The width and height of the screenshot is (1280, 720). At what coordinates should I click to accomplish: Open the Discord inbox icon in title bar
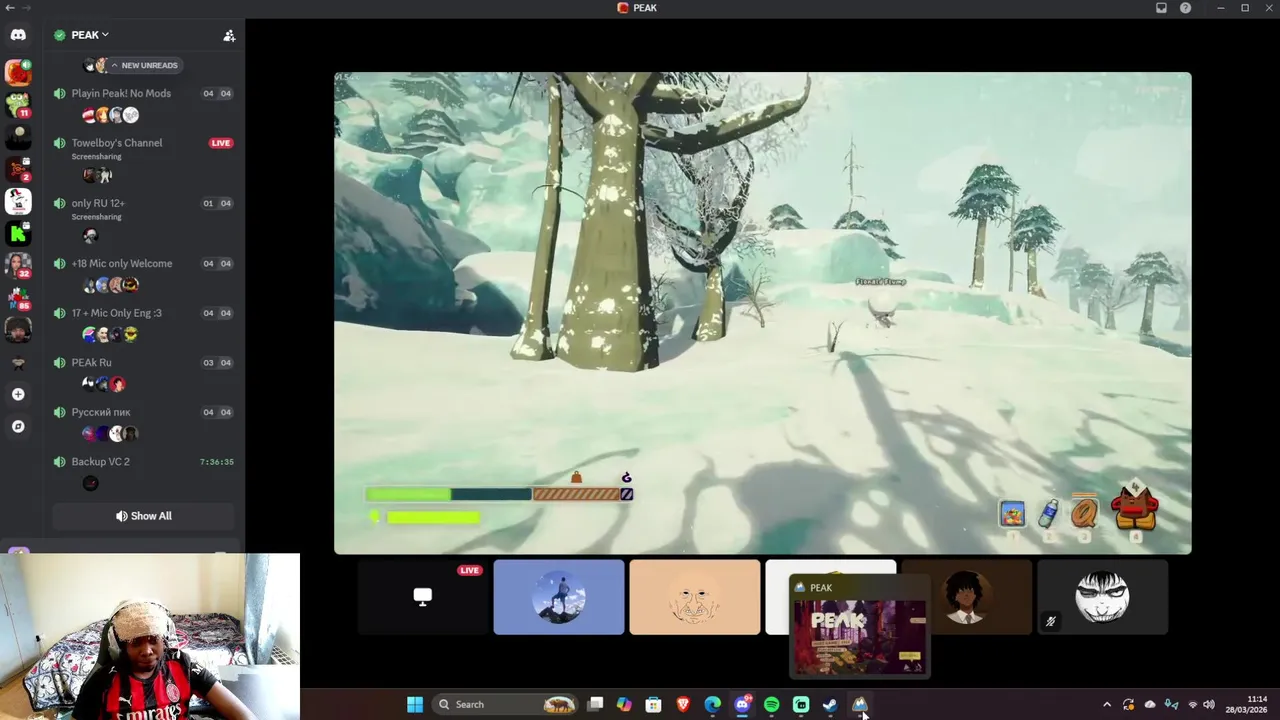click(1161, 8)
